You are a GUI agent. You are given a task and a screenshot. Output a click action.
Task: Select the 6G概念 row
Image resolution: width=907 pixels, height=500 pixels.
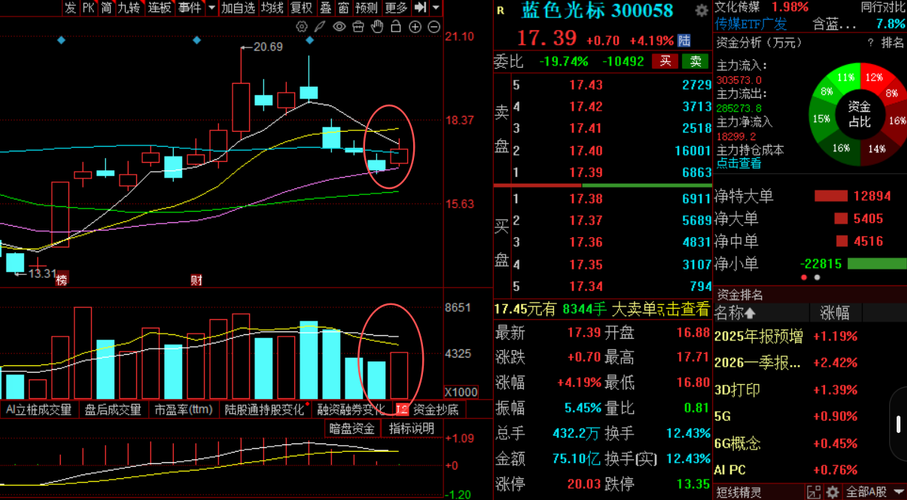tap(810, 444)
